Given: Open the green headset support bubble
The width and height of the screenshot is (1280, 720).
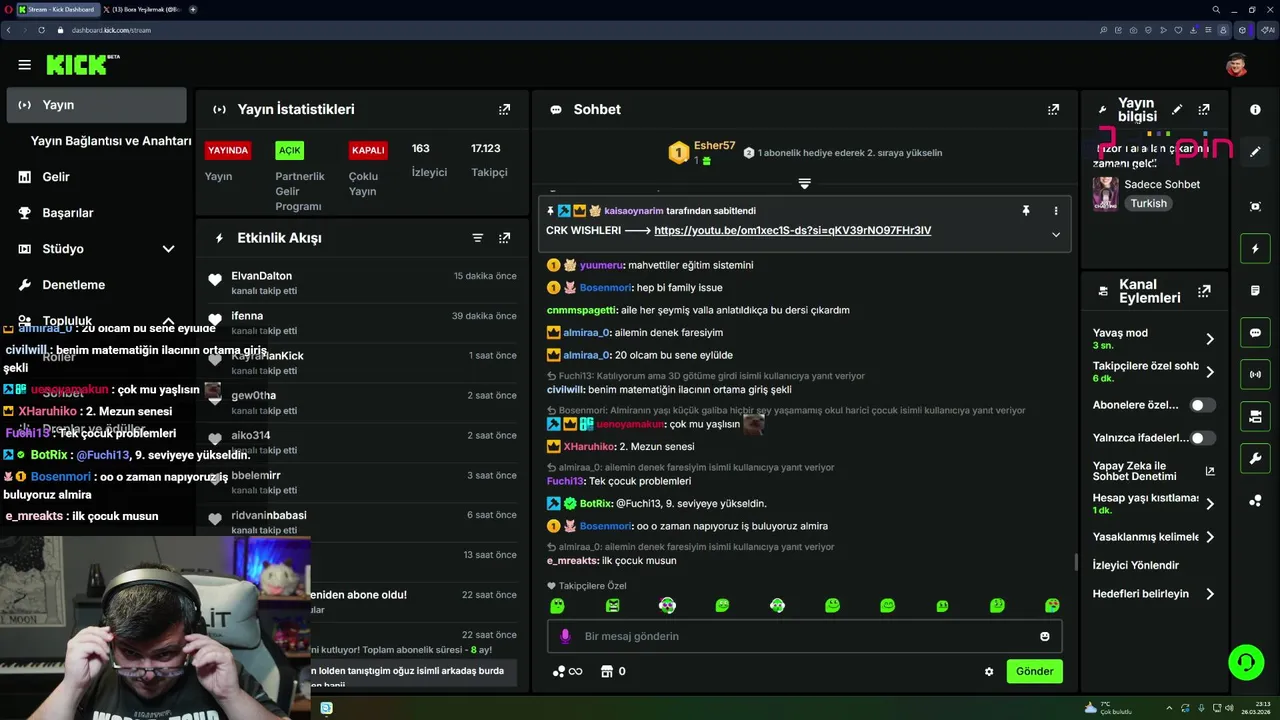Looking at the screenshot, I should 1246,662.
